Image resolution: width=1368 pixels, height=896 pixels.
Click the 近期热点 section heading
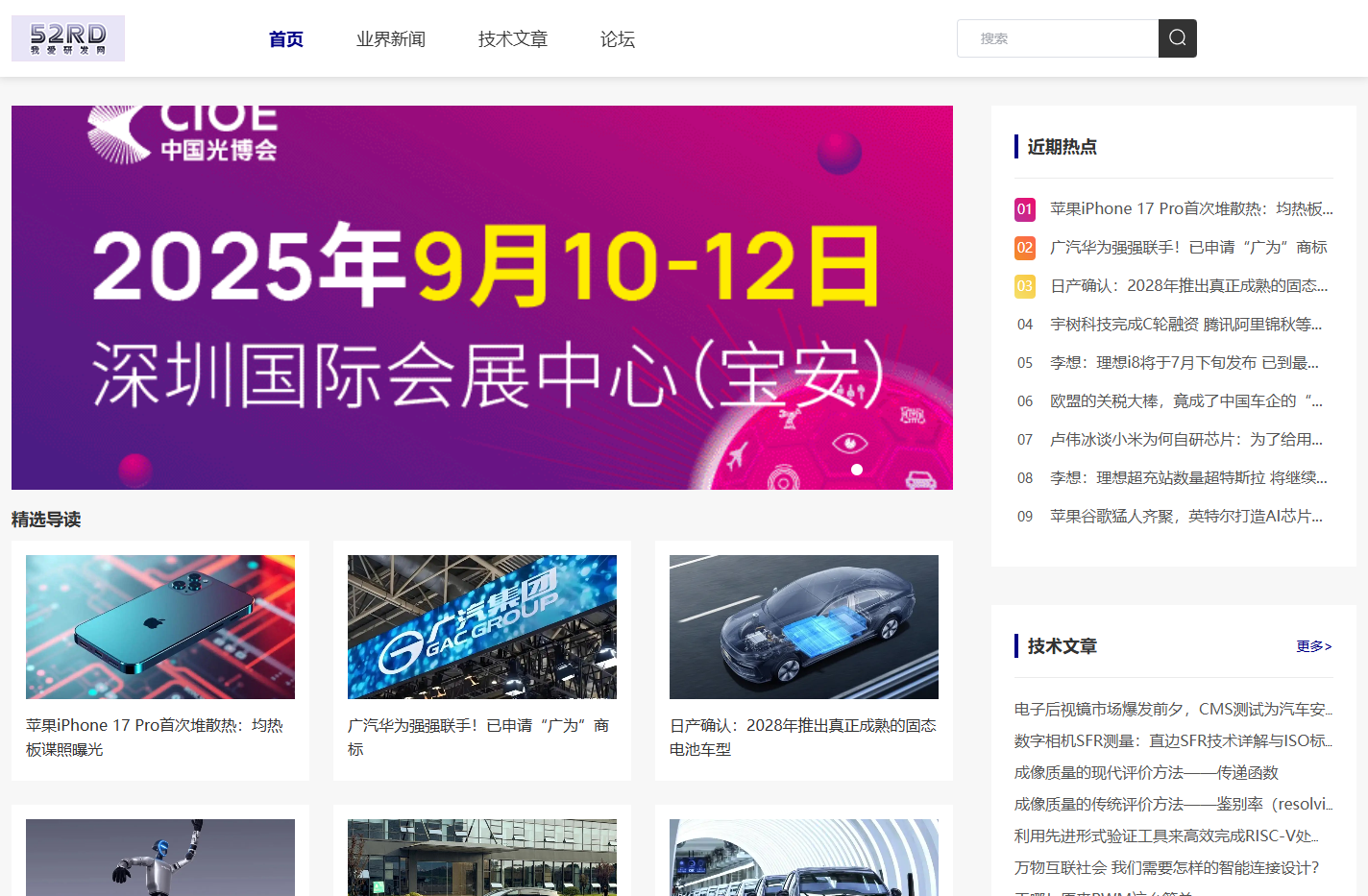coord(1062,147)
